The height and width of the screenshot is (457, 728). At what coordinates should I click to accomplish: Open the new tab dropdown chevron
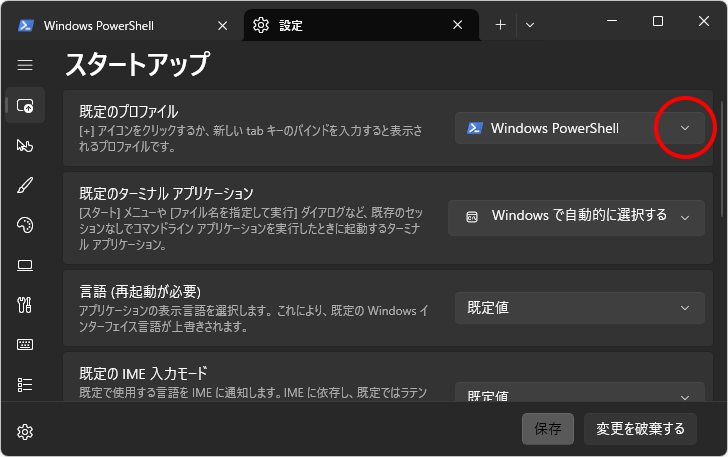530,25
